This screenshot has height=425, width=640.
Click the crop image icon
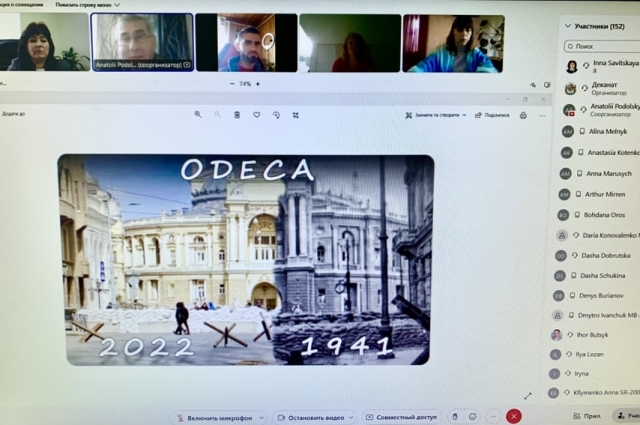point(297,115)
